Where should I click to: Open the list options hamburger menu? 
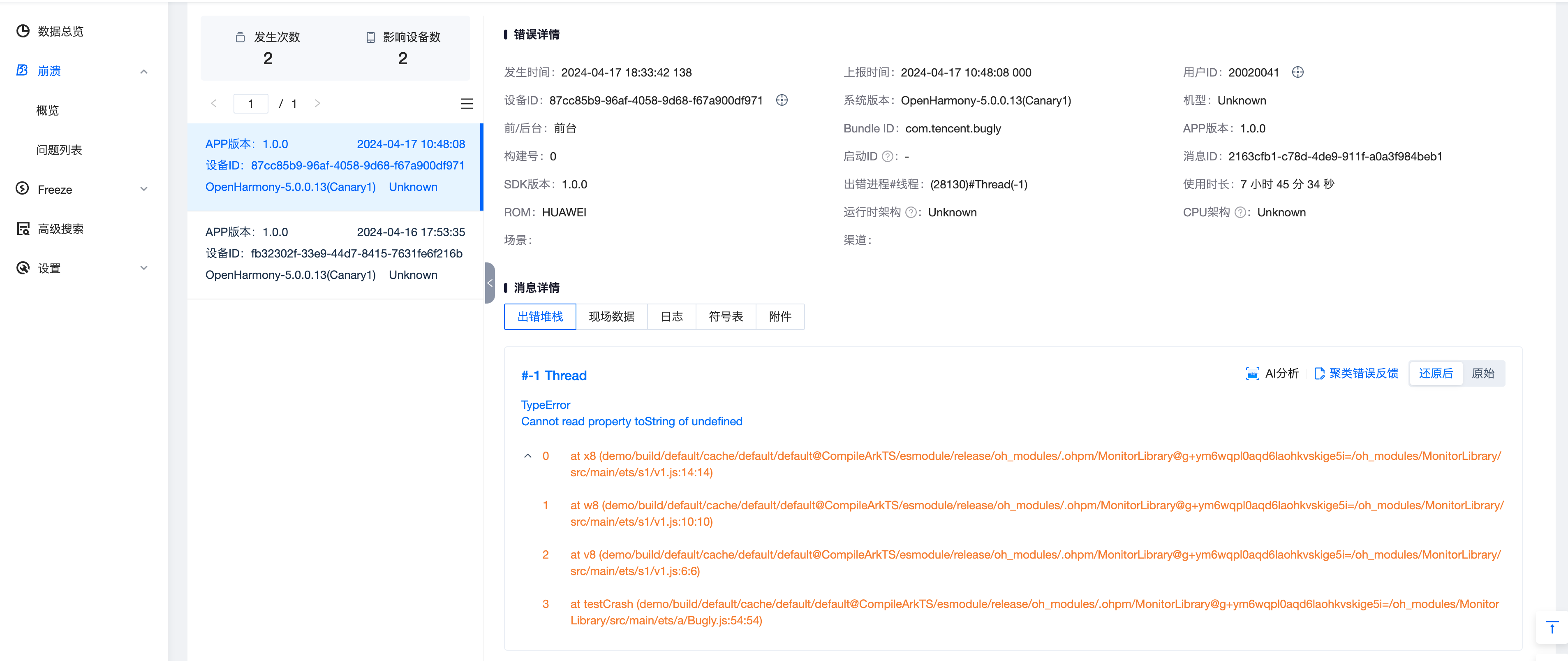tap(467, 104)
